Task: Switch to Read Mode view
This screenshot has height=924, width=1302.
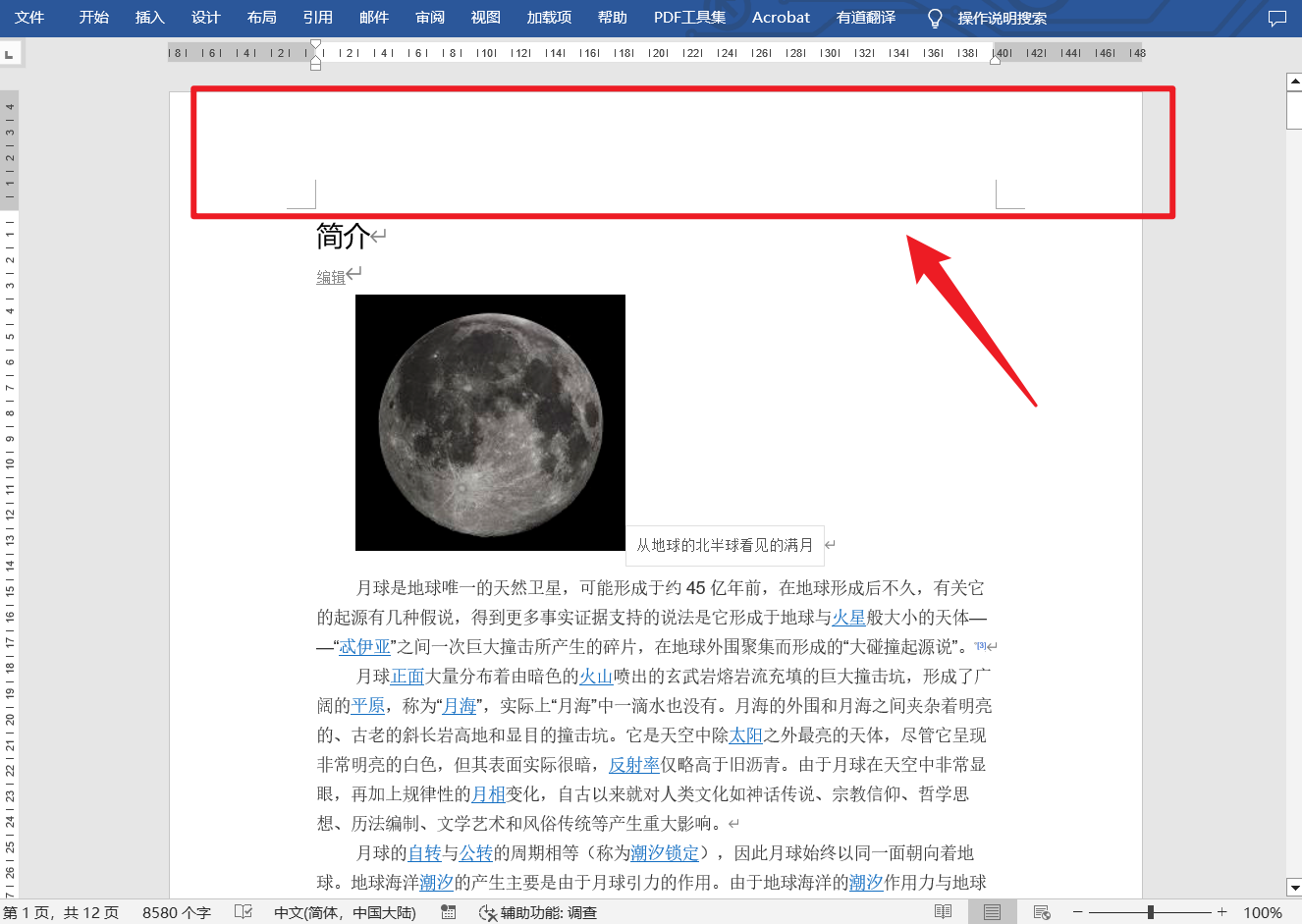Action: coord(943,912)
